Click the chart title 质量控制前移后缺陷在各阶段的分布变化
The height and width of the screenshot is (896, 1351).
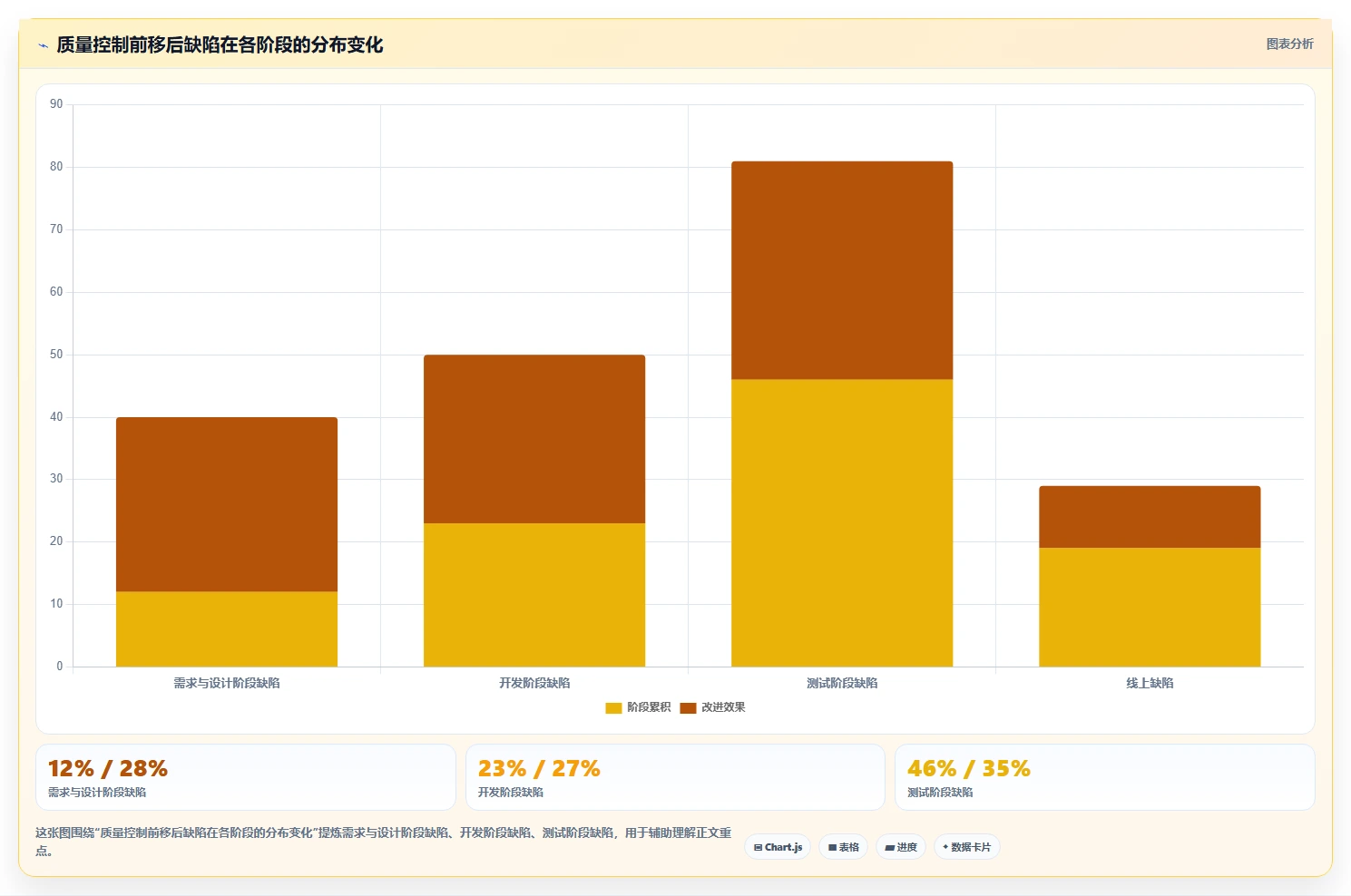pos(220,45)
